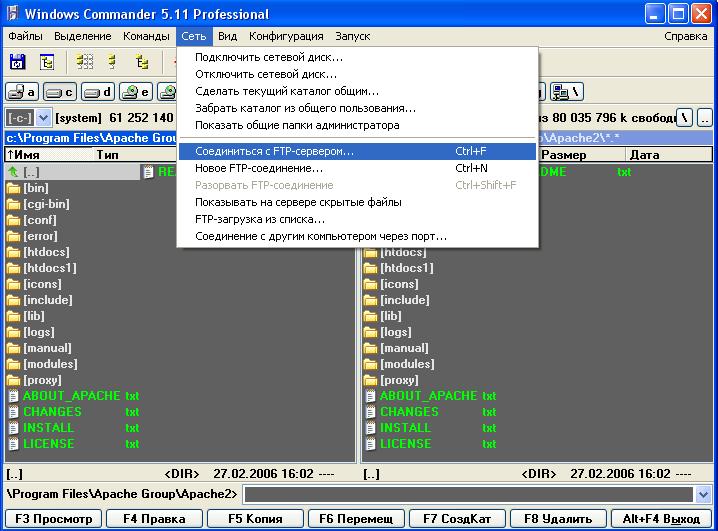This screenshot has width=718, height=531.
Task: Click LICENSE file icon in left panel
Action: click(x=14, y=444)
